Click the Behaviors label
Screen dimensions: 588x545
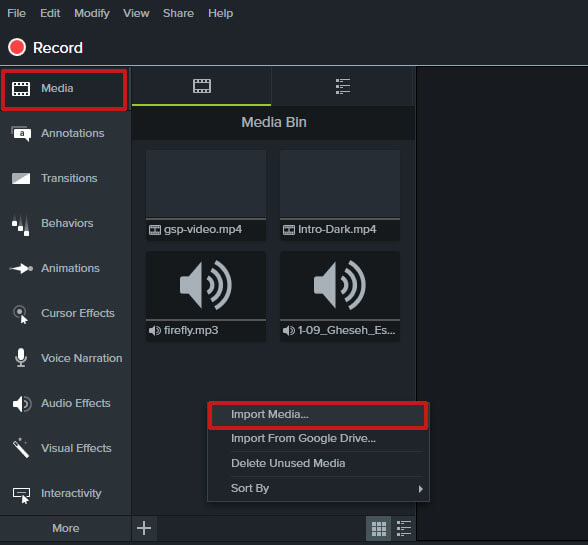click(x=67, y=224)
